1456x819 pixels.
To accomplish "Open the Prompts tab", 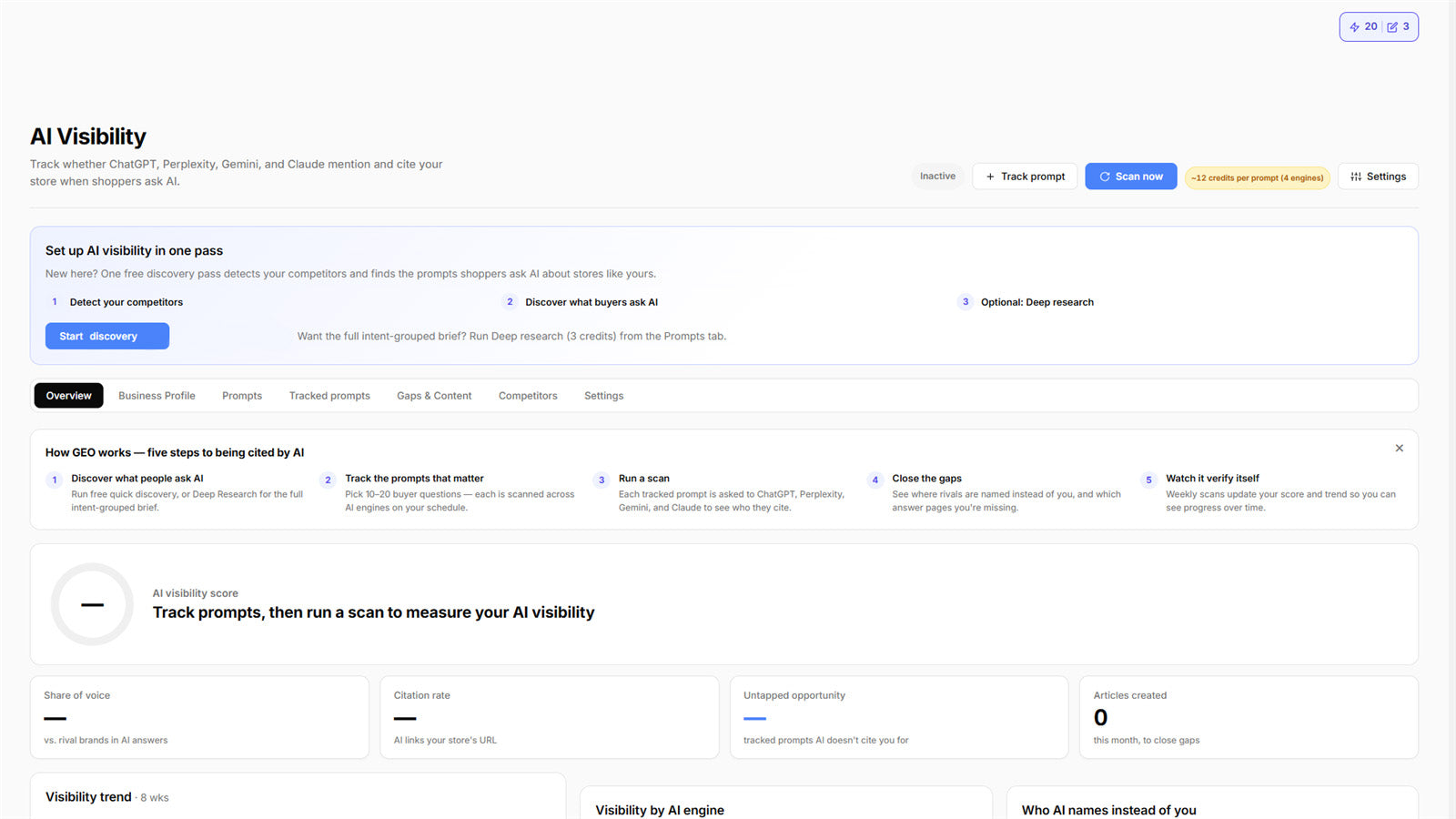I will [x=242, y=396].
